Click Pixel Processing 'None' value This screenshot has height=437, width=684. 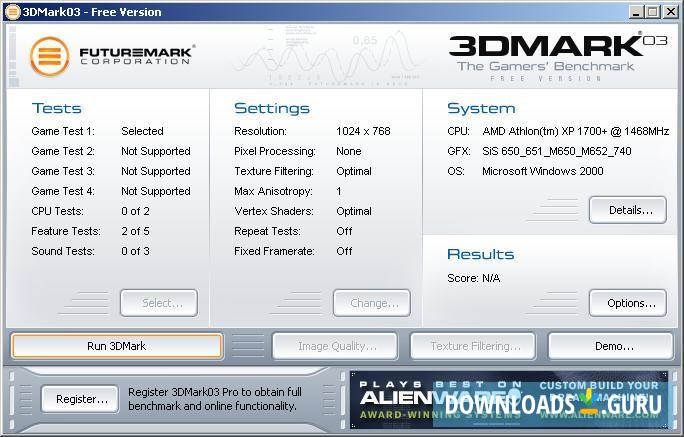tap(349, 151)
